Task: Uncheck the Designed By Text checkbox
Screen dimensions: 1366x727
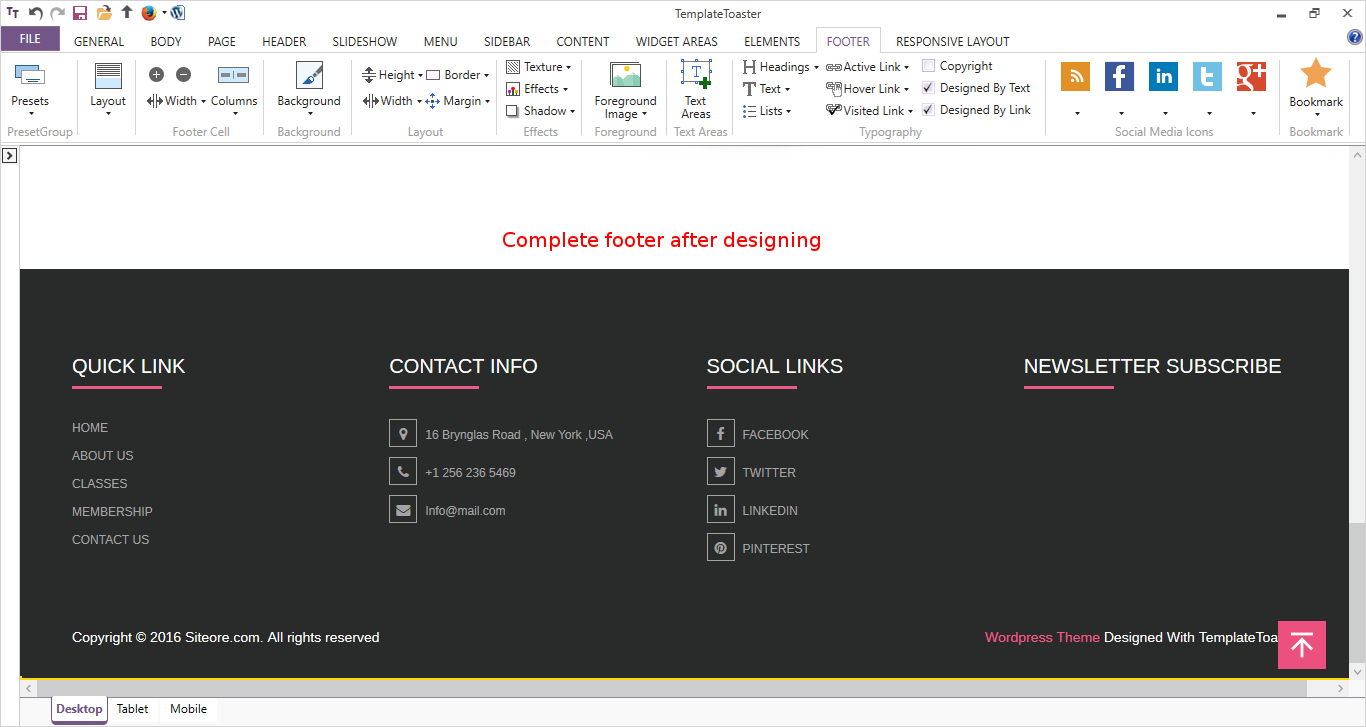Action: coord(928,88)
